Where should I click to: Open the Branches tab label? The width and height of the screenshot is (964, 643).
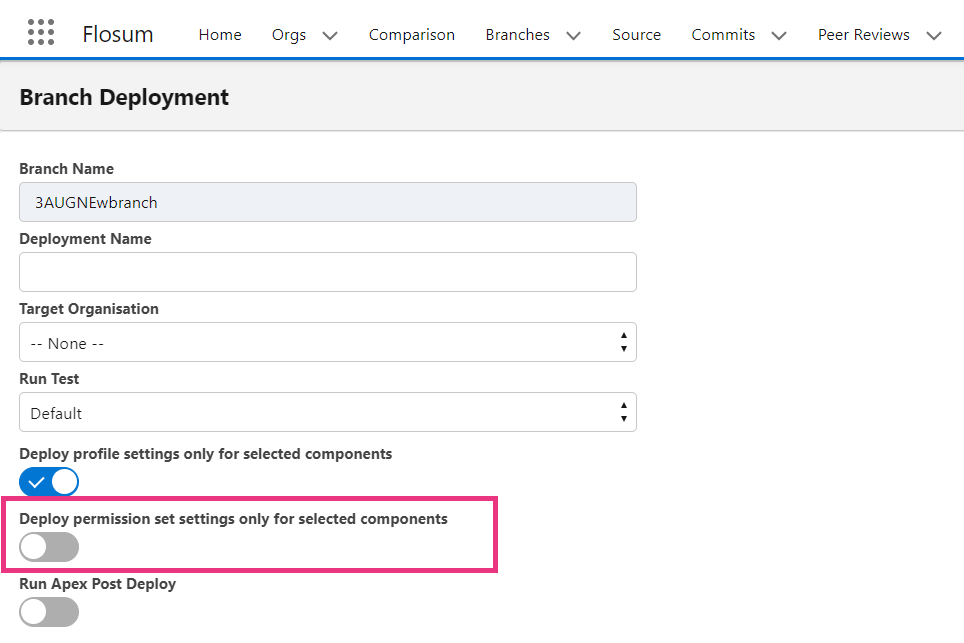coord(518,34)
